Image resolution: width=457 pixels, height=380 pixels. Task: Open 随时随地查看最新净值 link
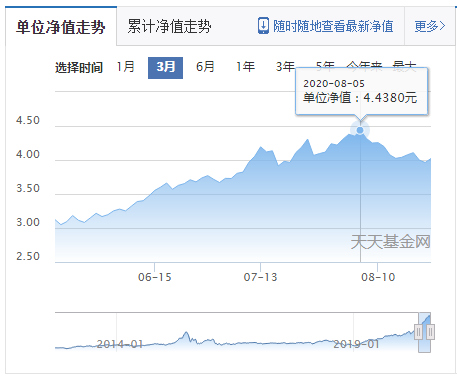point(333,26)
